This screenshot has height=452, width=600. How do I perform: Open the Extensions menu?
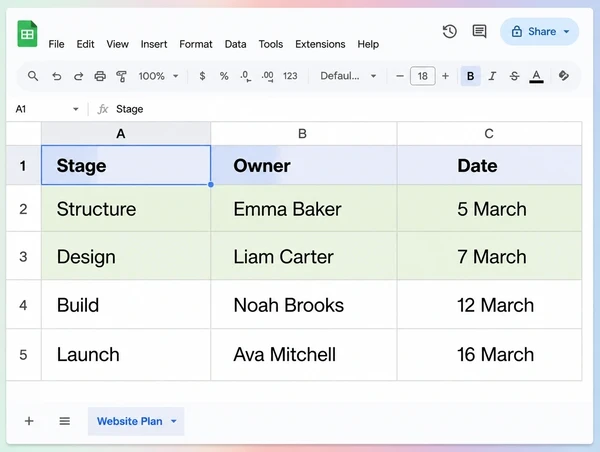320,44
